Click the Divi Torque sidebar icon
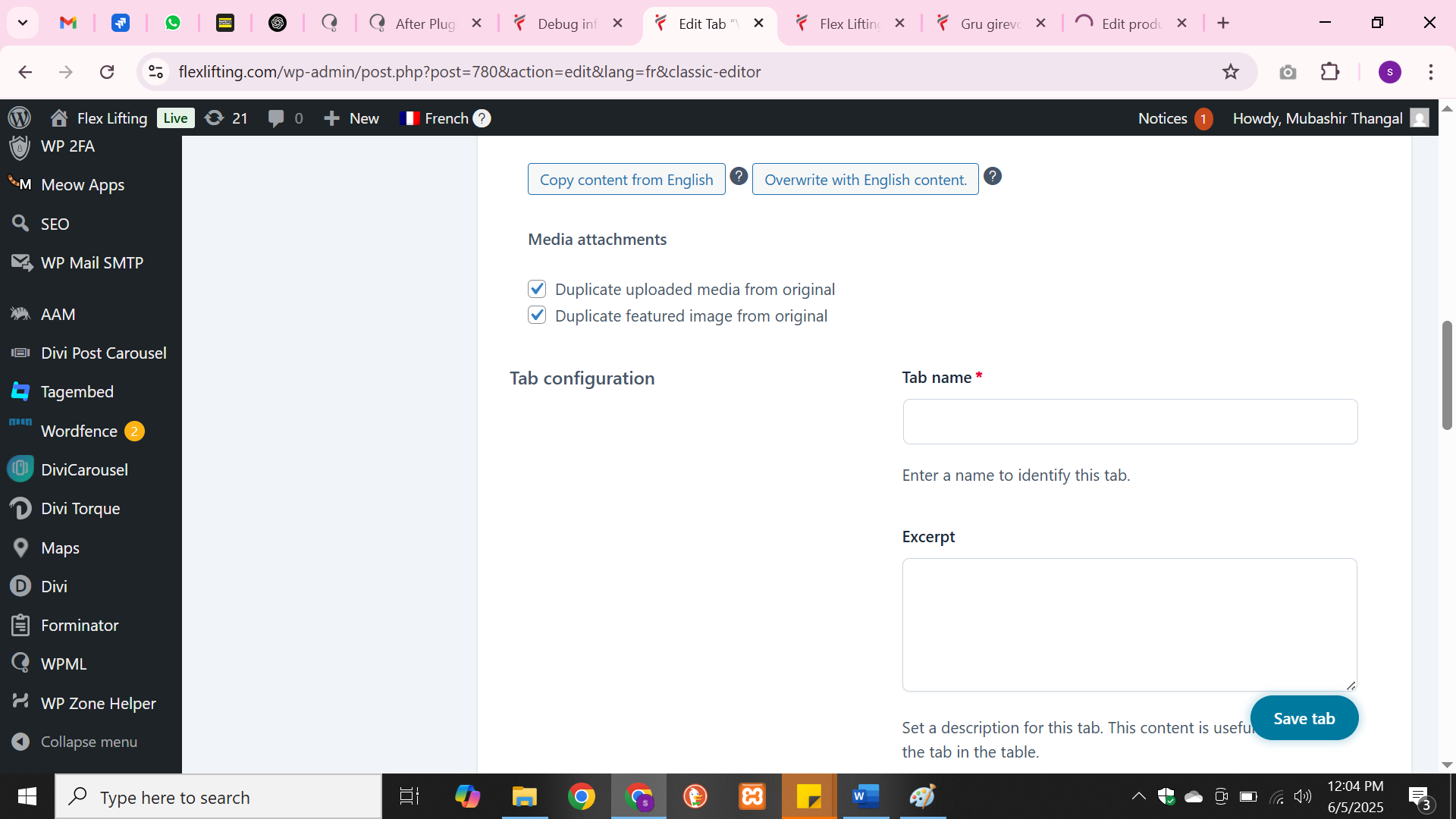The width and height of the screenshot is (1456, 819). pyautogui.click(x=20, y=508)
